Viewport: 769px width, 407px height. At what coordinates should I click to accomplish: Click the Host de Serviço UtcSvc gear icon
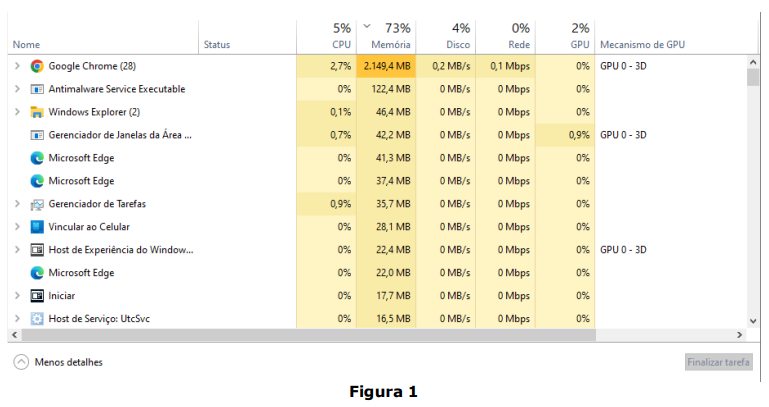pos(37,319)
